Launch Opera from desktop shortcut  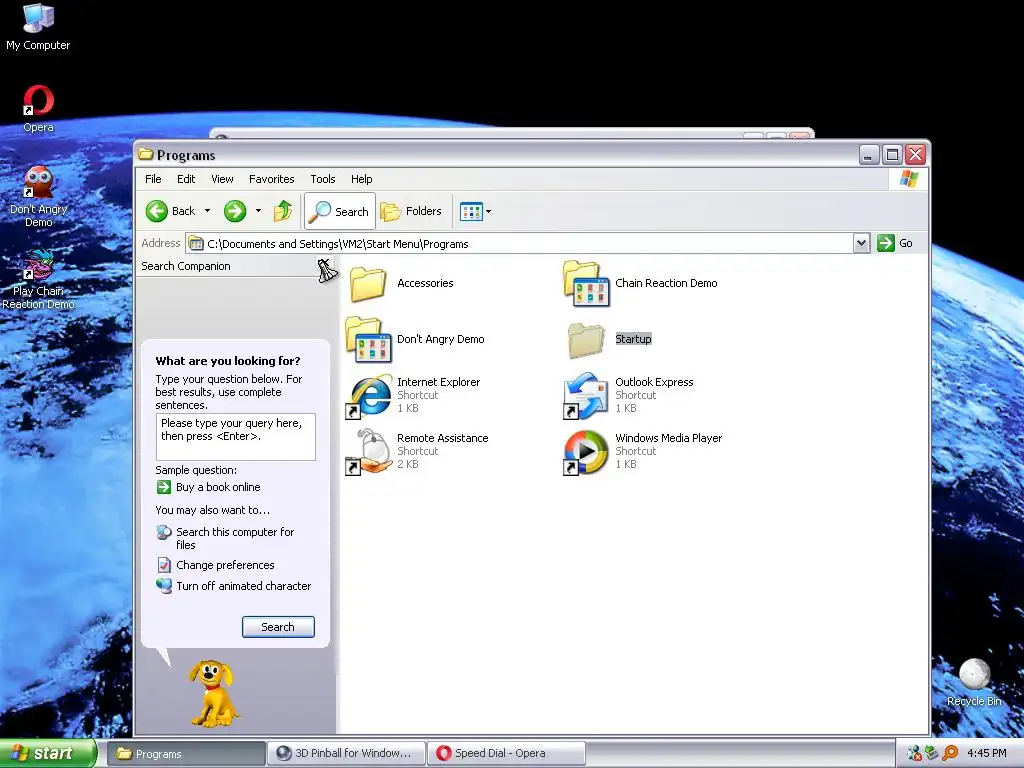pos(38,108)
